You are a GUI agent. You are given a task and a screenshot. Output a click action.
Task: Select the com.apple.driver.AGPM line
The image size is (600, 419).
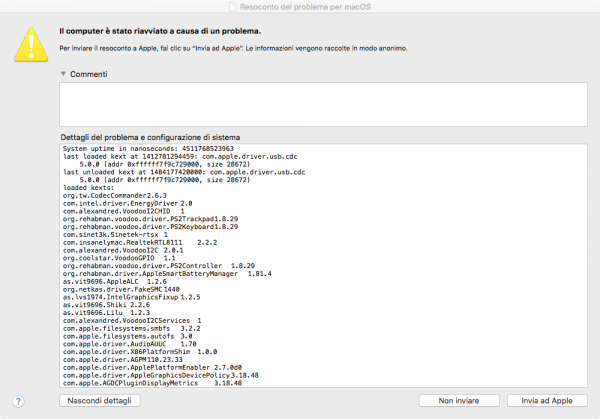pos(123,360)
